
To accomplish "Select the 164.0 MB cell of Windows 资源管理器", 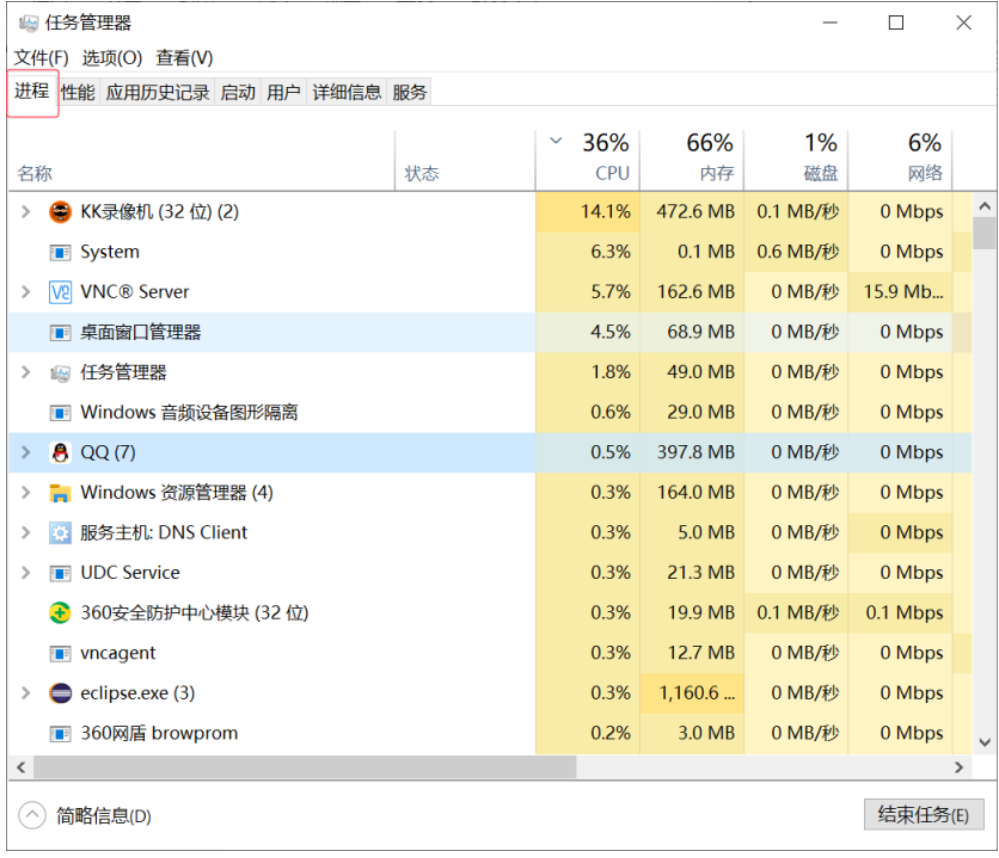I will click(x=692, y=492).
